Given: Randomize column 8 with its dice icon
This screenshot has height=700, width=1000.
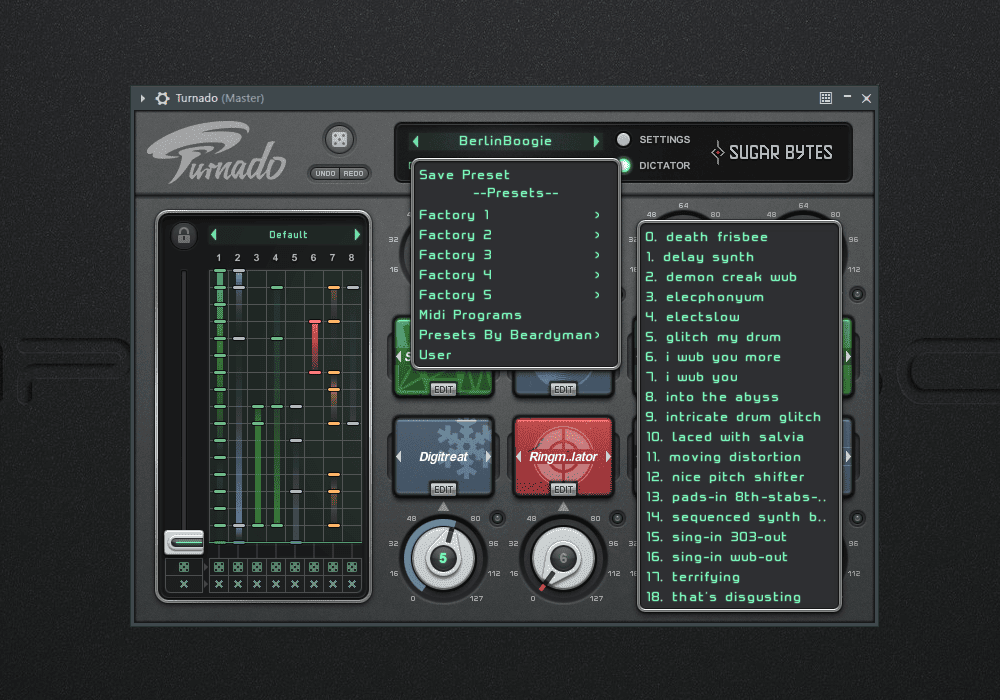Looking at the screenshot, I should [352, 567].
